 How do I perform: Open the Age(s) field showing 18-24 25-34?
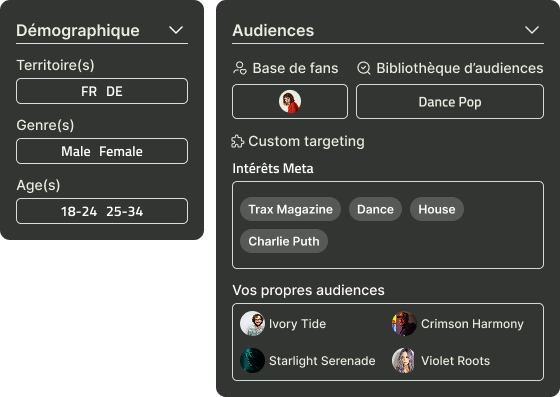(x=102, y=211)
